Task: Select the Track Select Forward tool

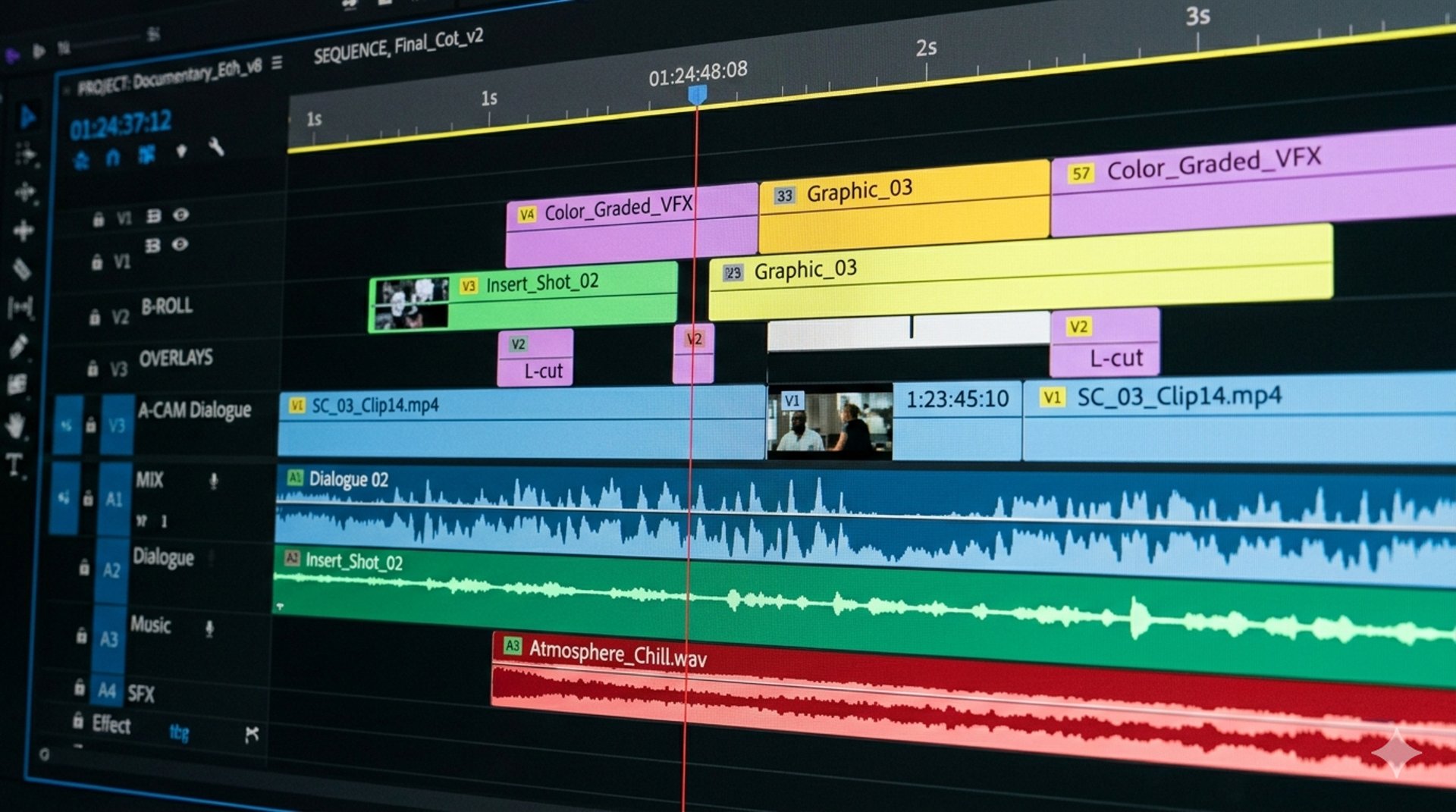Action: pyautogui.click(x=26, y=155)
